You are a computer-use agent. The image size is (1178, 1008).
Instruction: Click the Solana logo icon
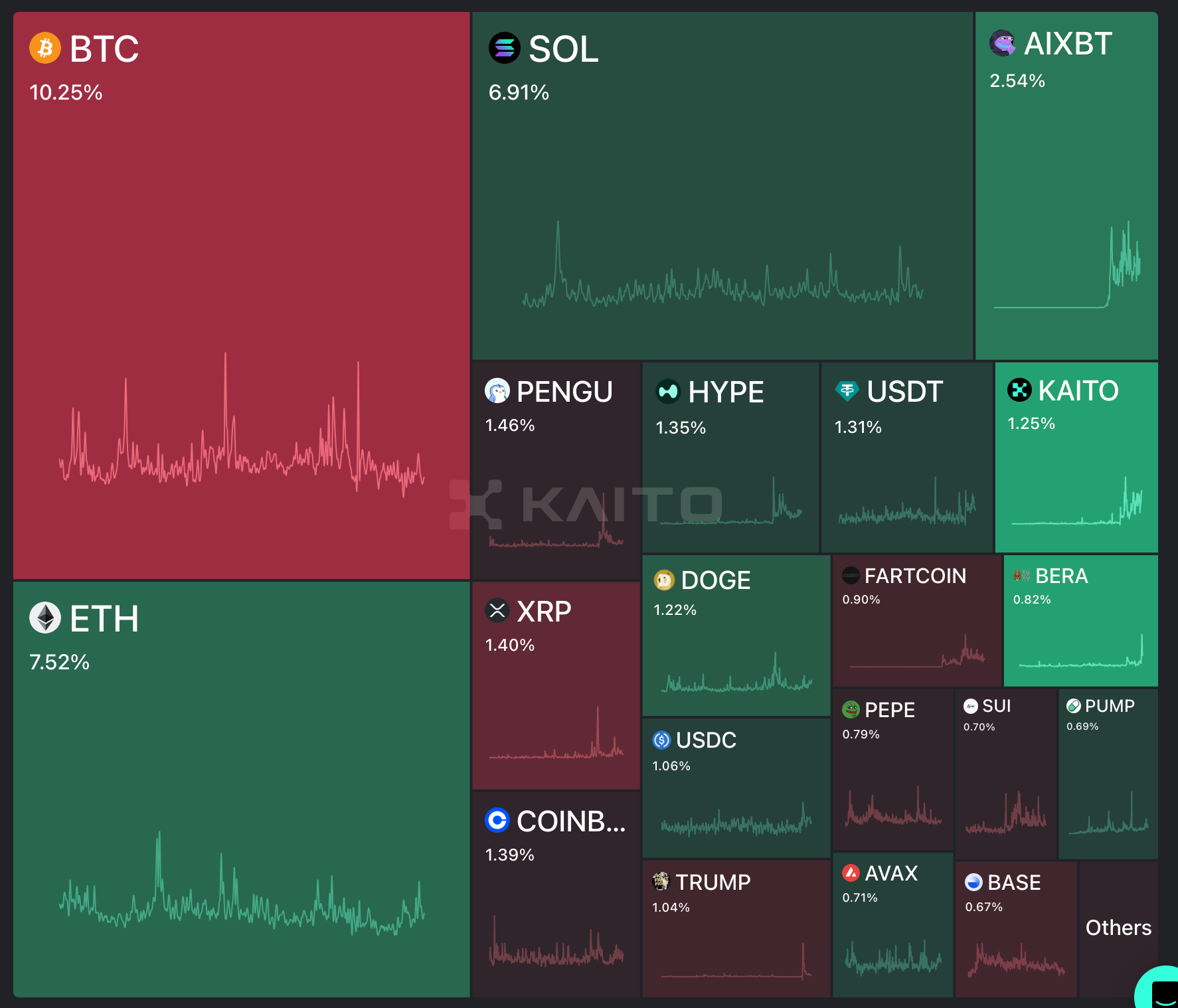coord(504,48)
